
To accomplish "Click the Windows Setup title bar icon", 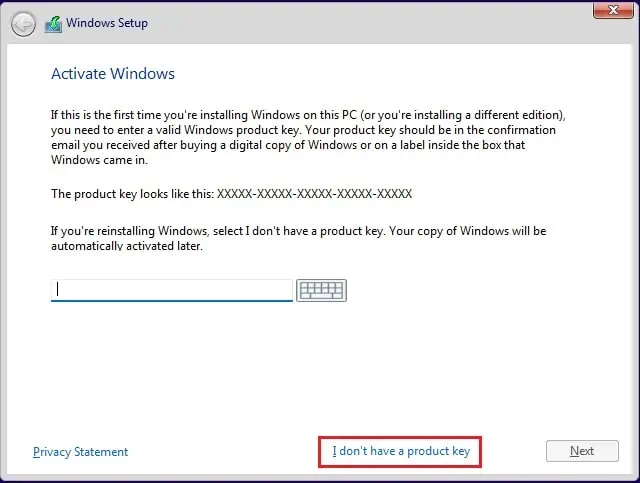I will 53,23.
